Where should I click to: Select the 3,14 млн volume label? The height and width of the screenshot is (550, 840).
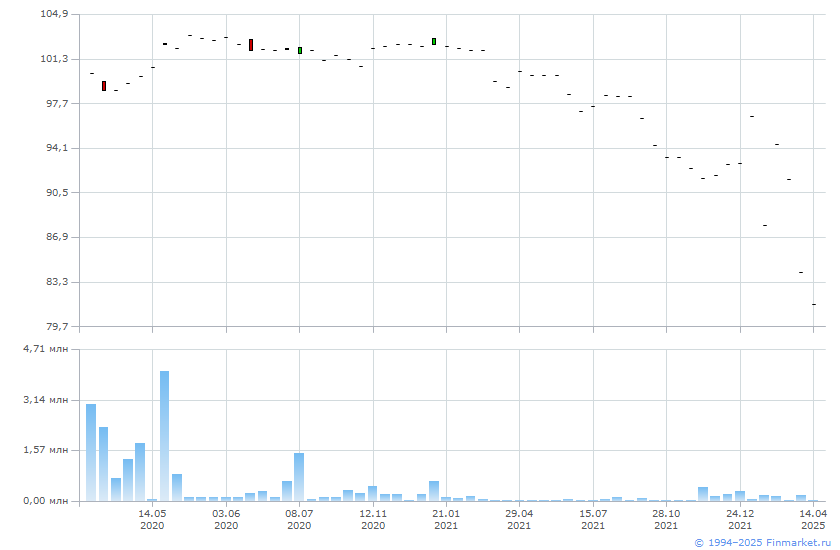pyautogui.click(x=46, y=400)
